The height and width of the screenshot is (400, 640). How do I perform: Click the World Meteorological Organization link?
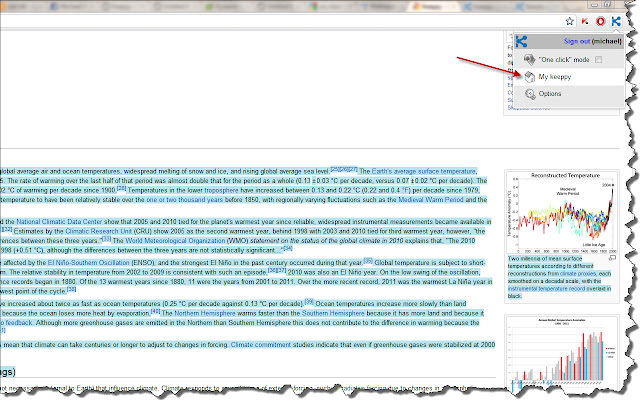pyautogui.click(x=175, y=241)
